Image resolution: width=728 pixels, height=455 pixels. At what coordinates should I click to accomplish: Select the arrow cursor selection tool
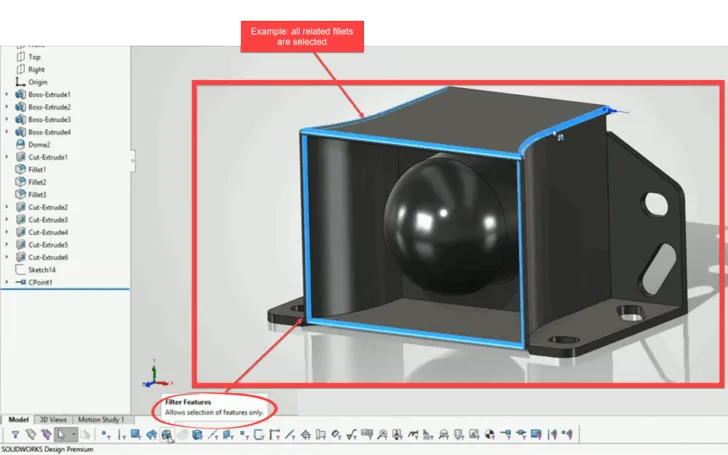[x=60, y=435]
